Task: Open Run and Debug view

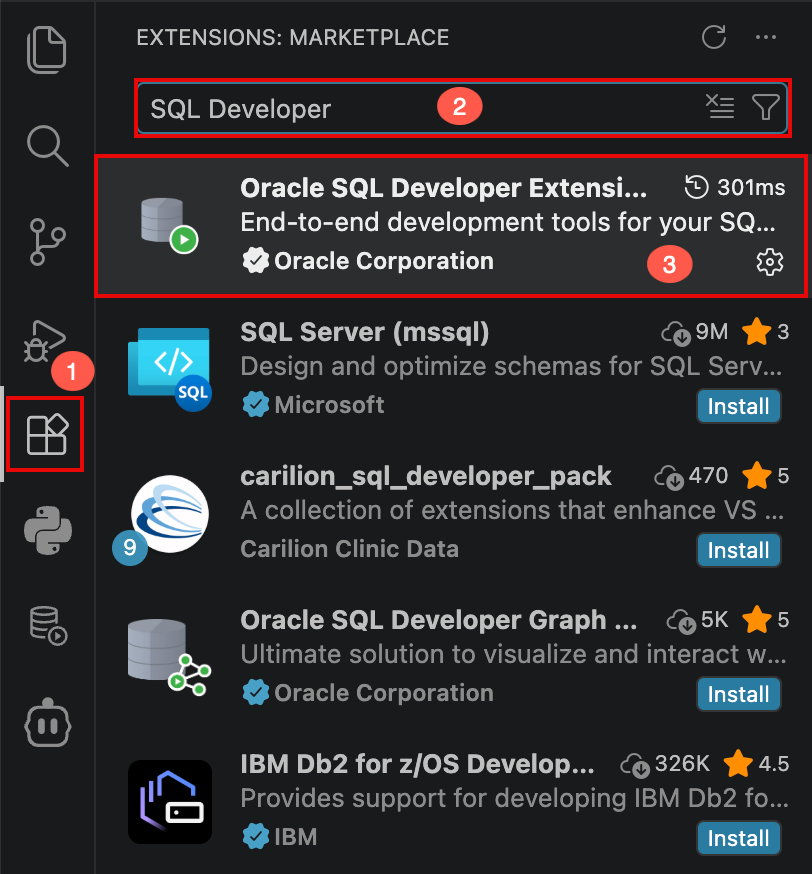Action: (45, 341)
